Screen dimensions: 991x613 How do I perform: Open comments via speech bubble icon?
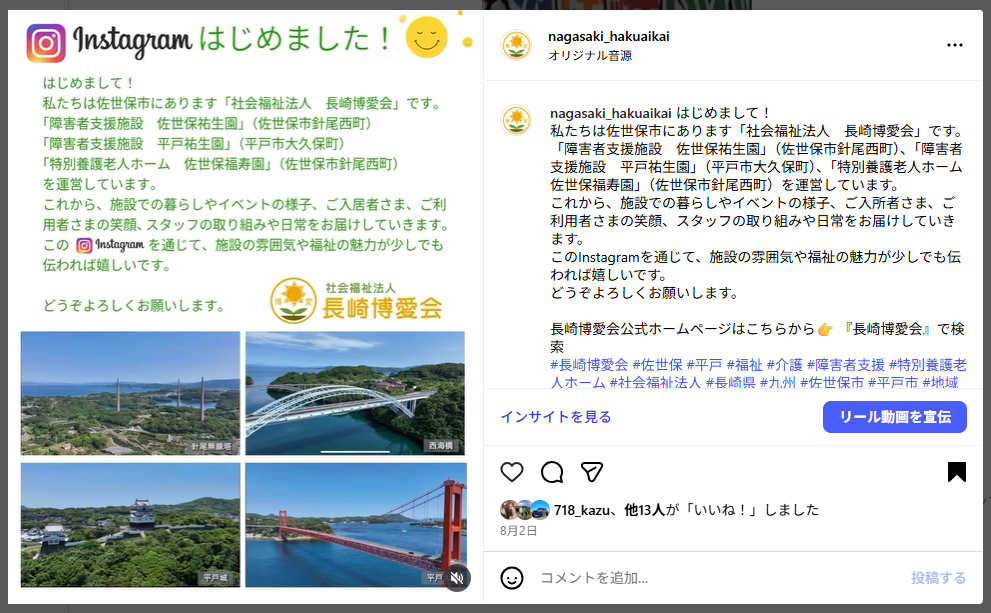click(552, 472)
